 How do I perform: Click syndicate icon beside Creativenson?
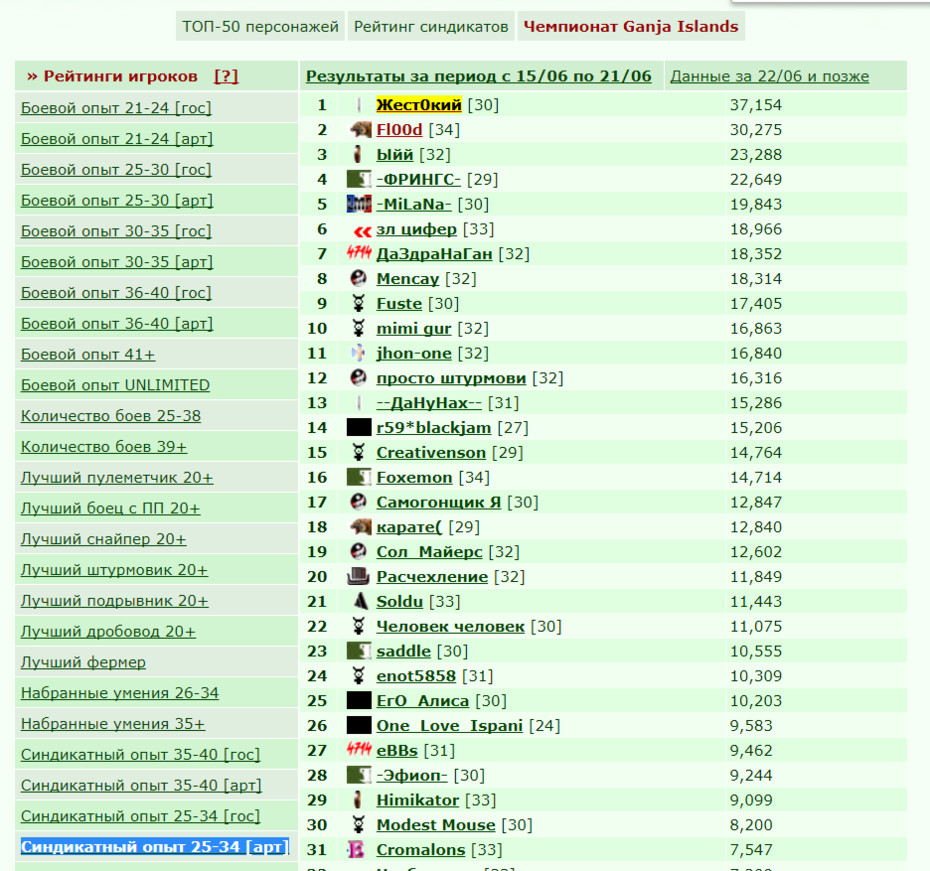coord(359,452)
